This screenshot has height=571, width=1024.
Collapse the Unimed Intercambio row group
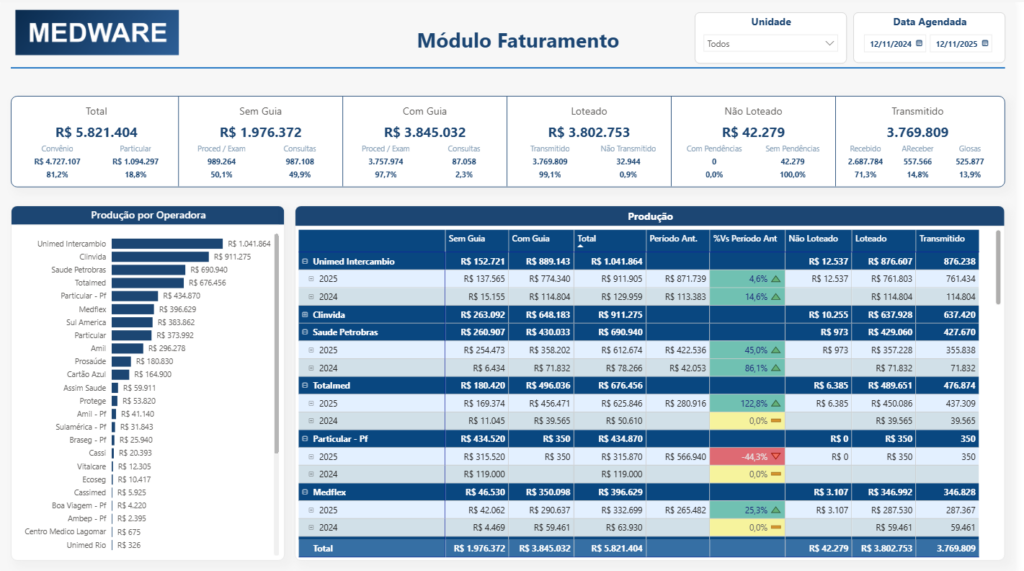tap(305, 261)
